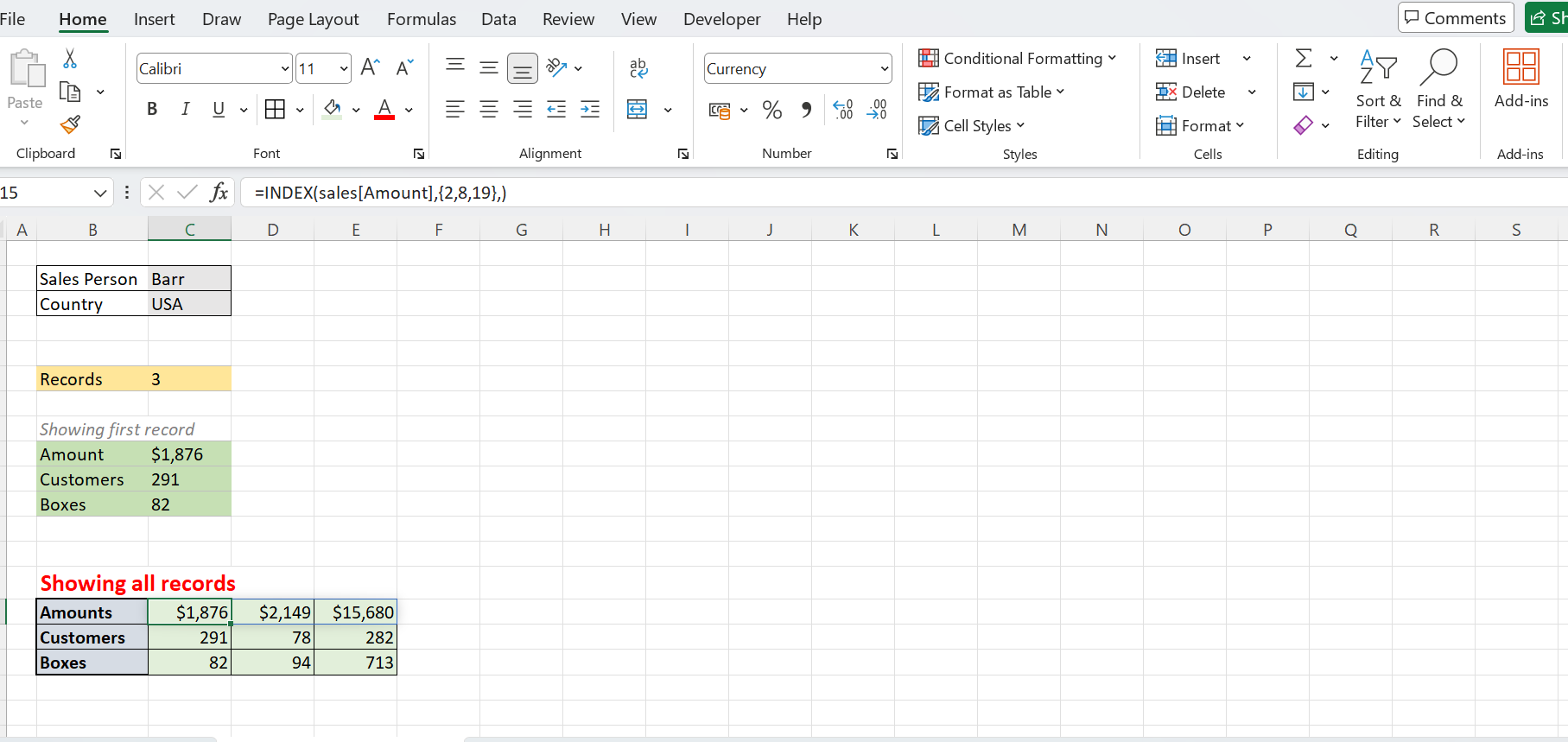Open Number dialog launcher
Image resolution: width=1568 pixels, height=742 pixels.
tap(892, 154)
